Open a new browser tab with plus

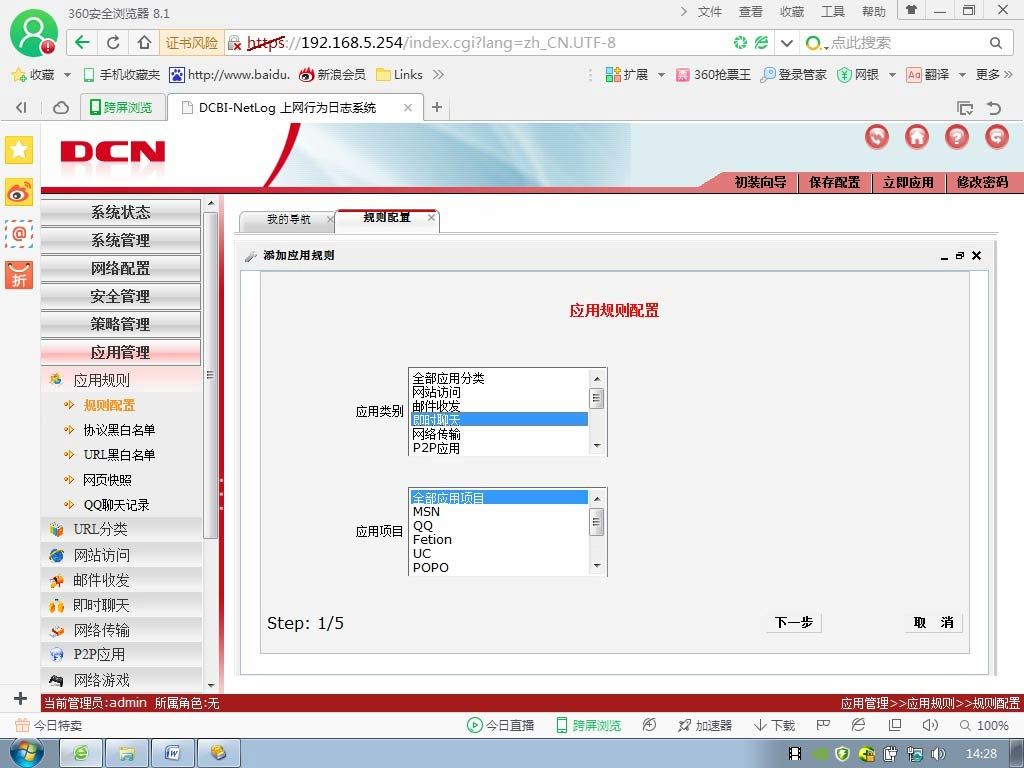point(437,107)
